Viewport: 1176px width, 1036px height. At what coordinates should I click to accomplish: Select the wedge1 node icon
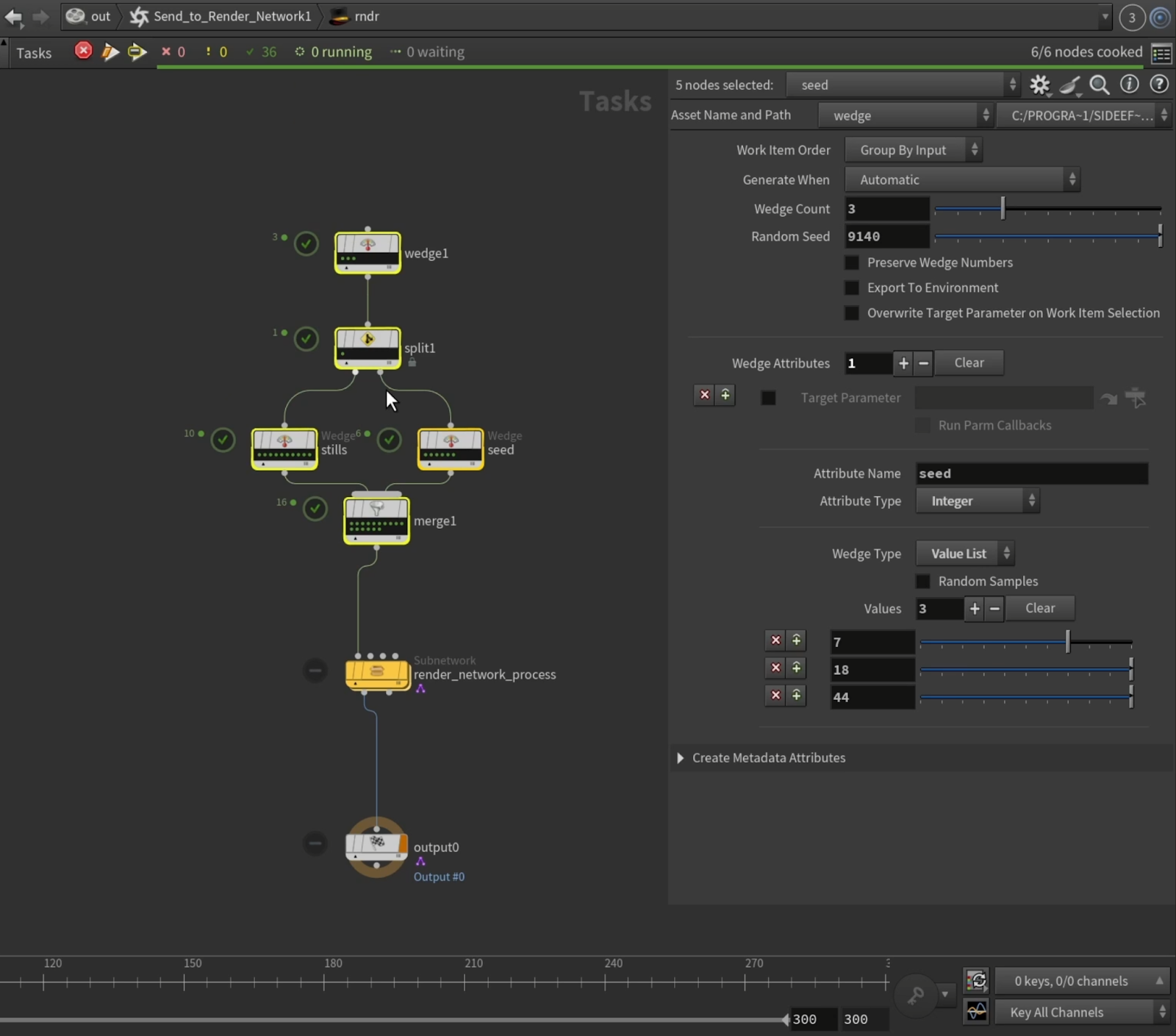tap(367, 252)
